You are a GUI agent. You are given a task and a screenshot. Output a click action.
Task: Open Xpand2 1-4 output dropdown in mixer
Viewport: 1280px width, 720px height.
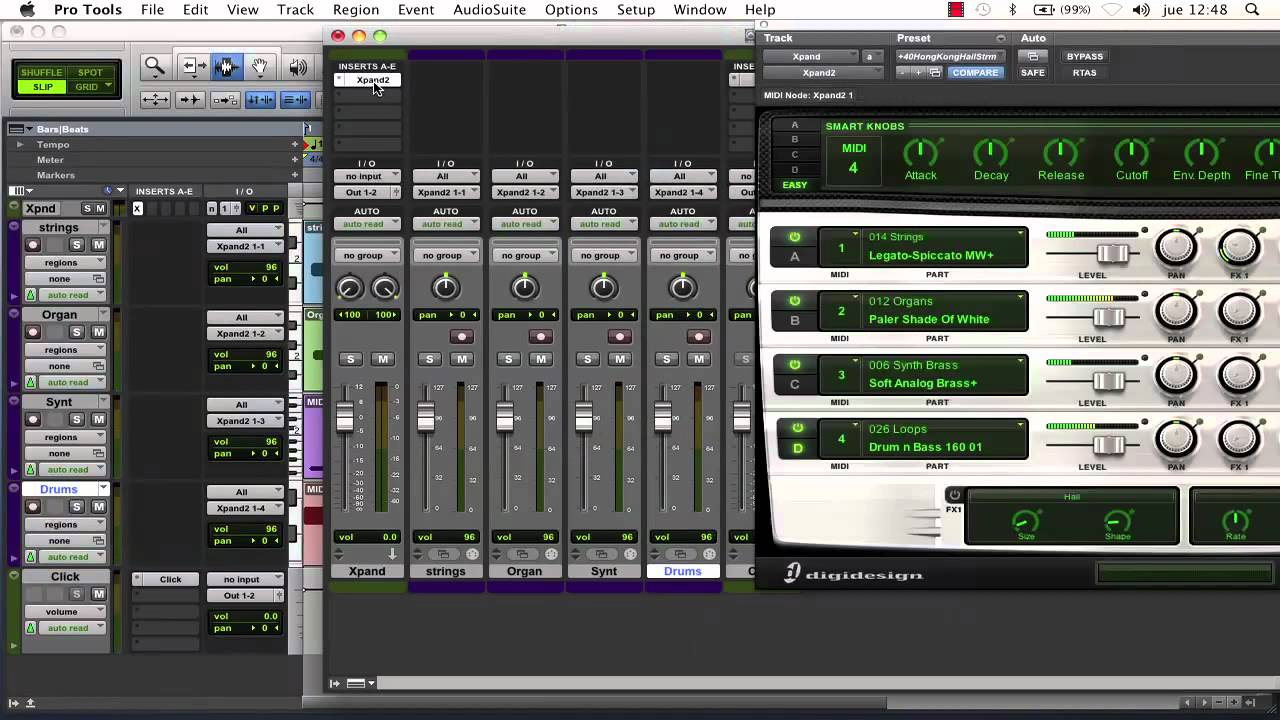[682, 192]
